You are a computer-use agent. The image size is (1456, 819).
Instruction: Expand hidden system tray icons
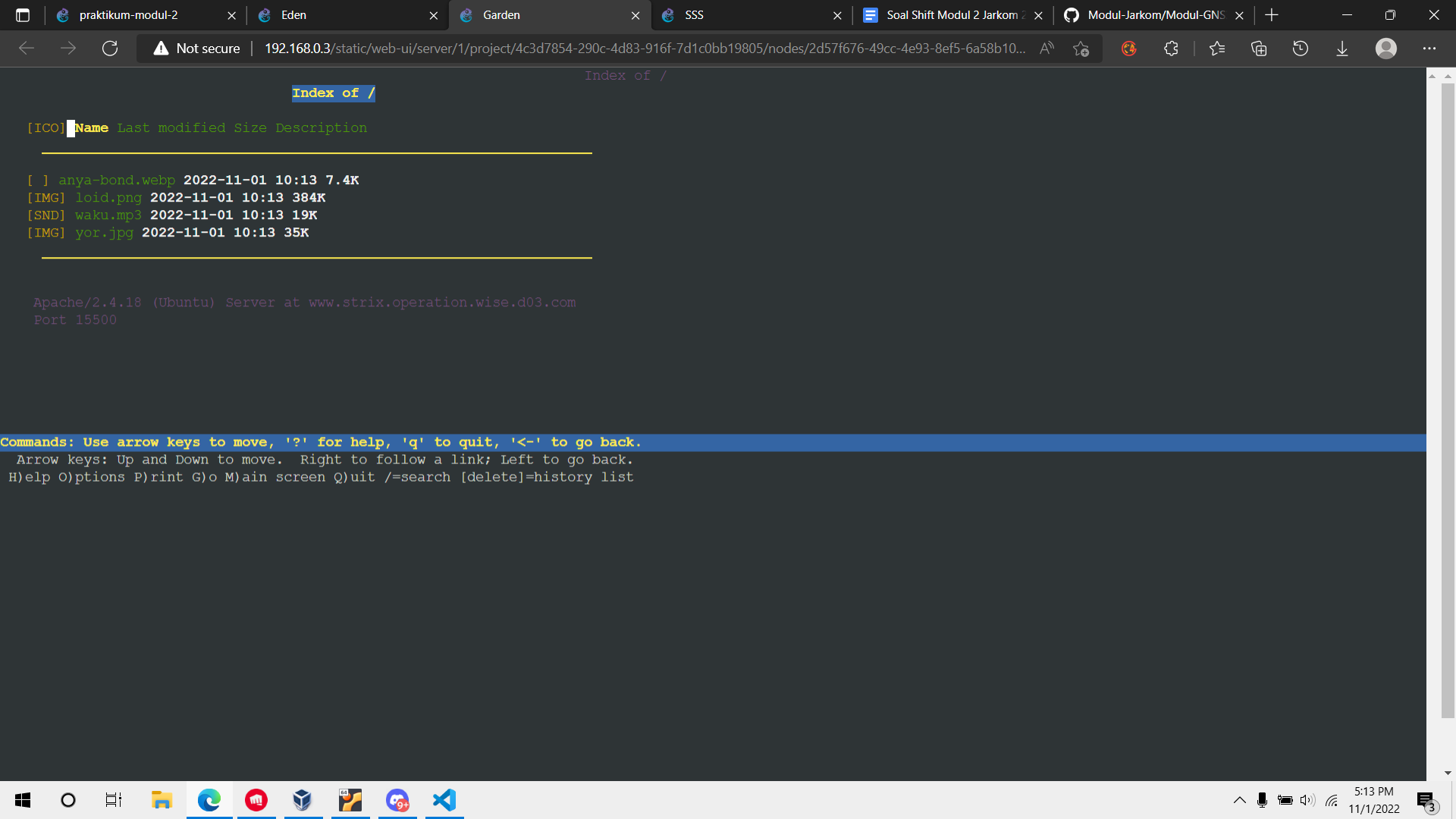click(1241, 800)
